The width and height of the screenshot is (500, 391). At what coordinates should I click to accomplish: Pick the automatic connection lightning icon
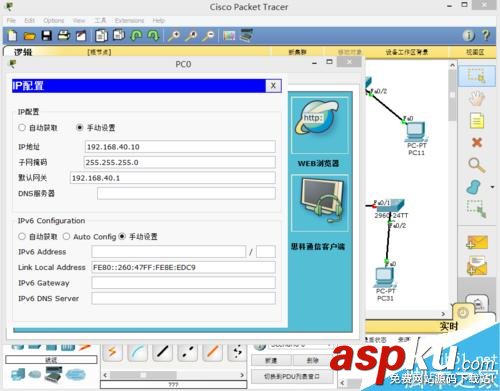pos(112,352)
